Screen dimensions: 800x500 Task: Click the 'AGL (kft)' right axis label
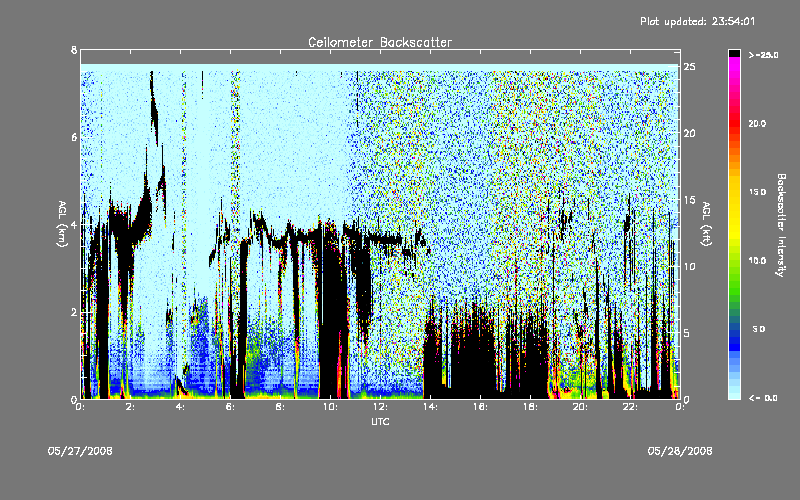(x=707, y=224)
